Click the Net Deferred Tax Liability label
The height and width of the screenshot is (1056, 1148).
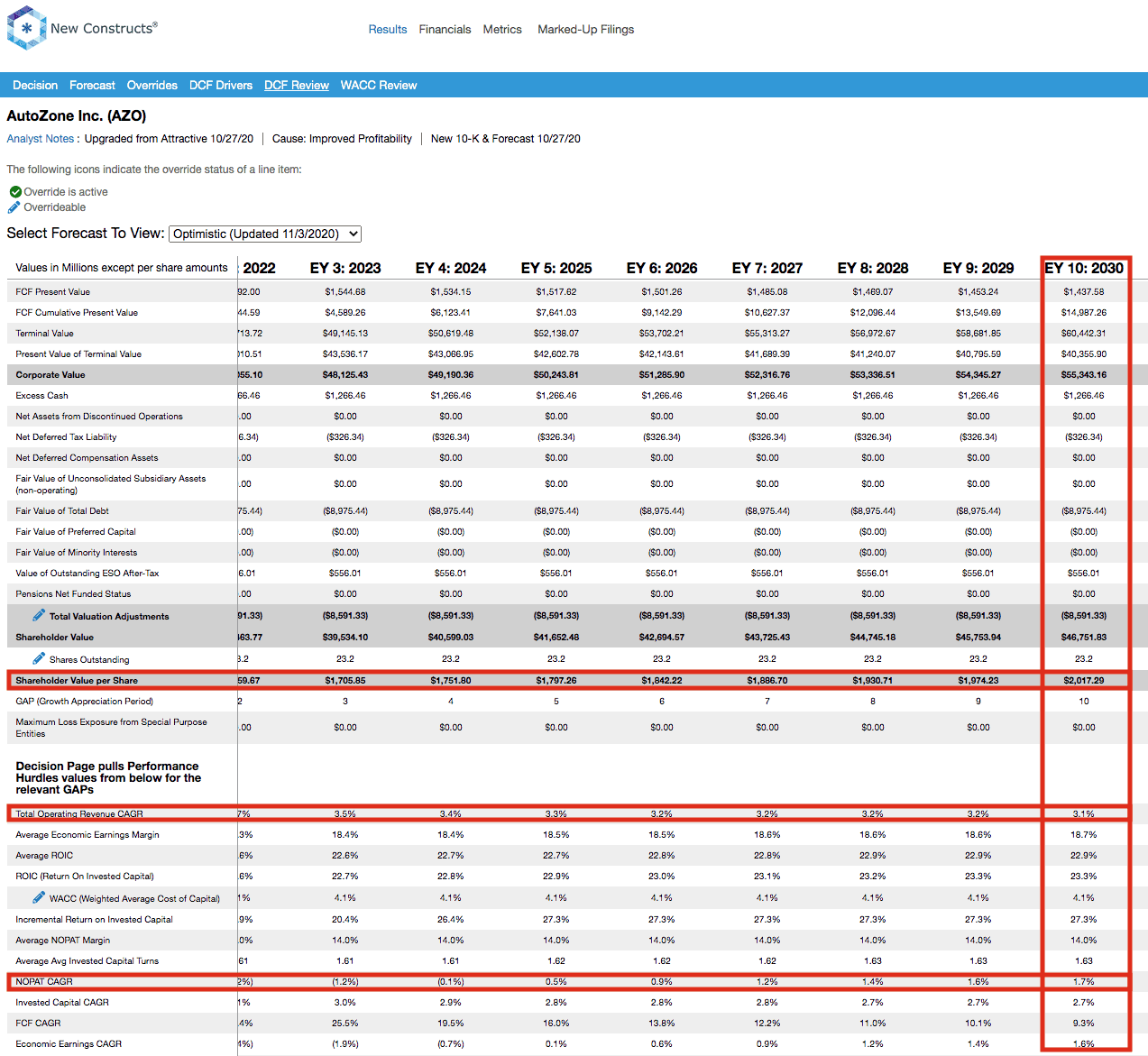click(66, 437)
